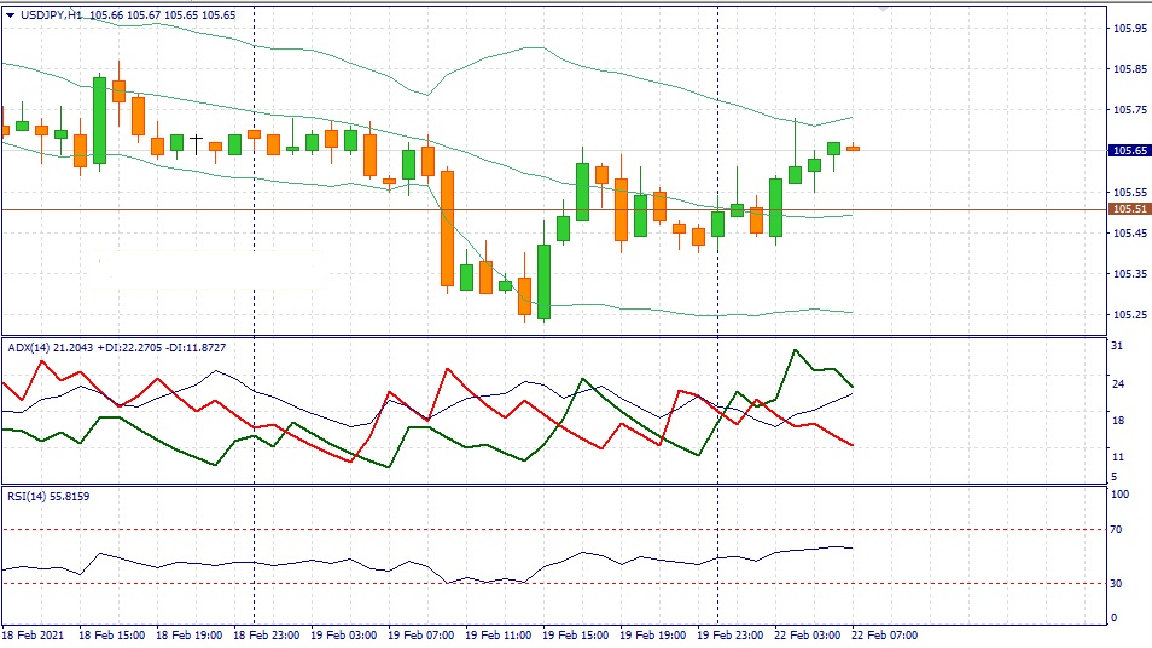Click the ADX(14) indicator label
1152x648 pixels.
click(26, 347)
